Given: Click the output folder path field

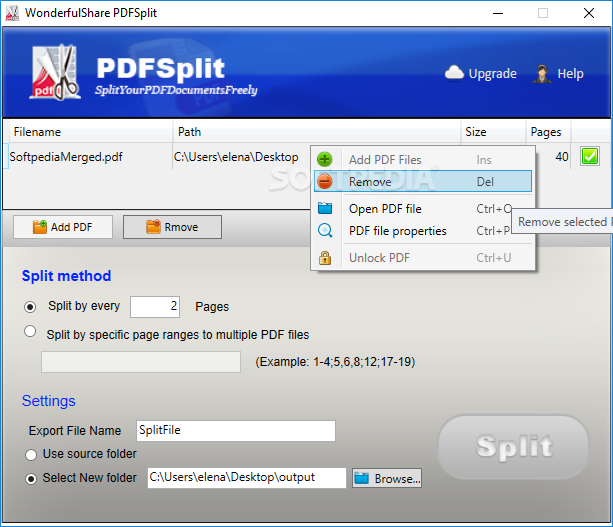Looking at the screenshot, I should tap(247, 478).
